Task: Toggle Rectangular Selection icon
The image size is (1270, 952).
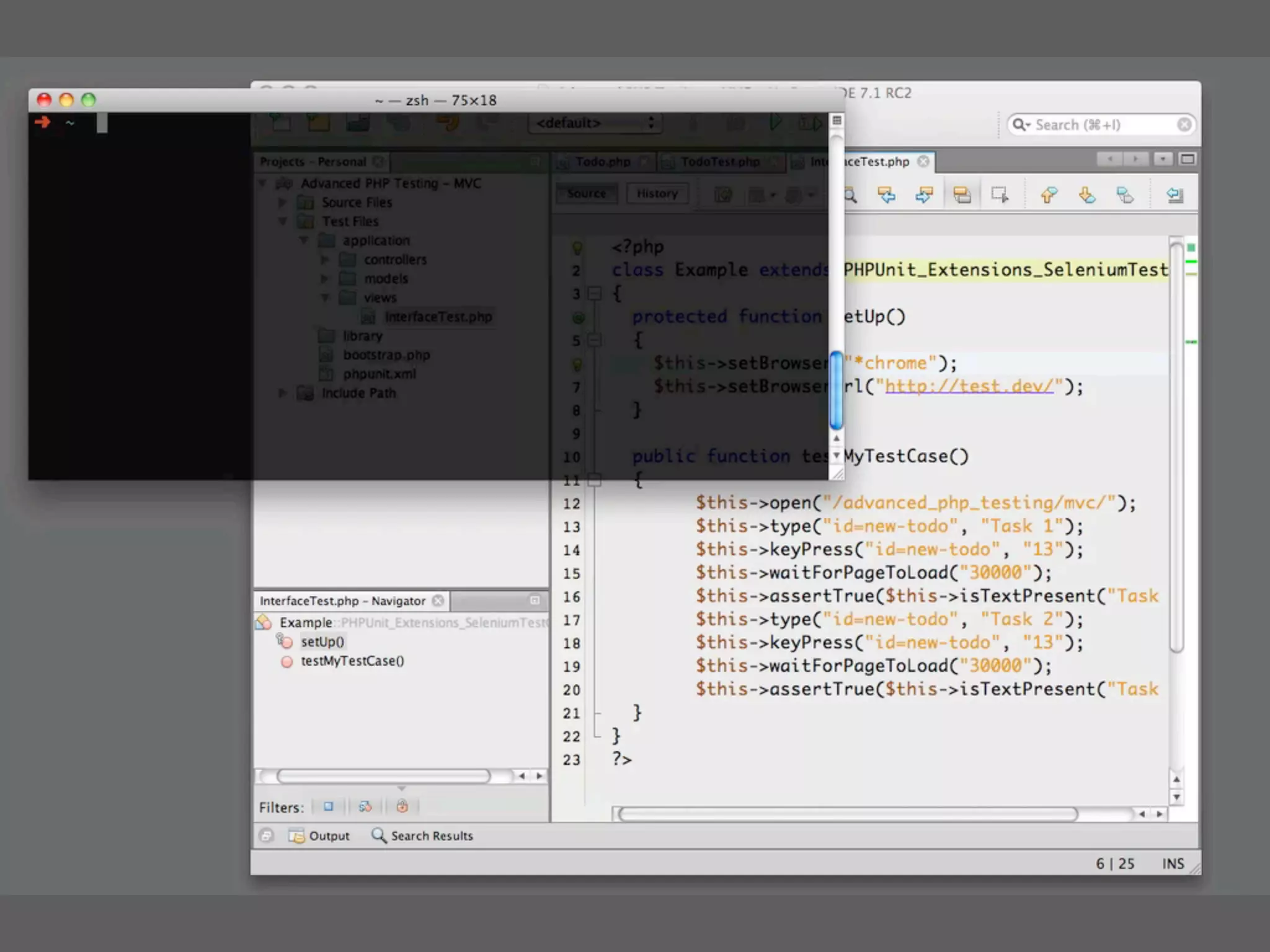Action: (x=1000, y=195)
